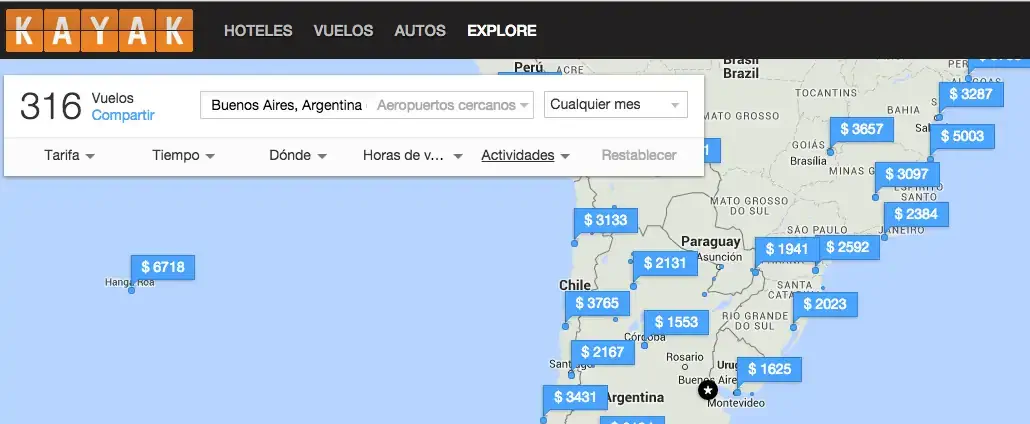Select the $ 2023 price marker

pos(824,304)
